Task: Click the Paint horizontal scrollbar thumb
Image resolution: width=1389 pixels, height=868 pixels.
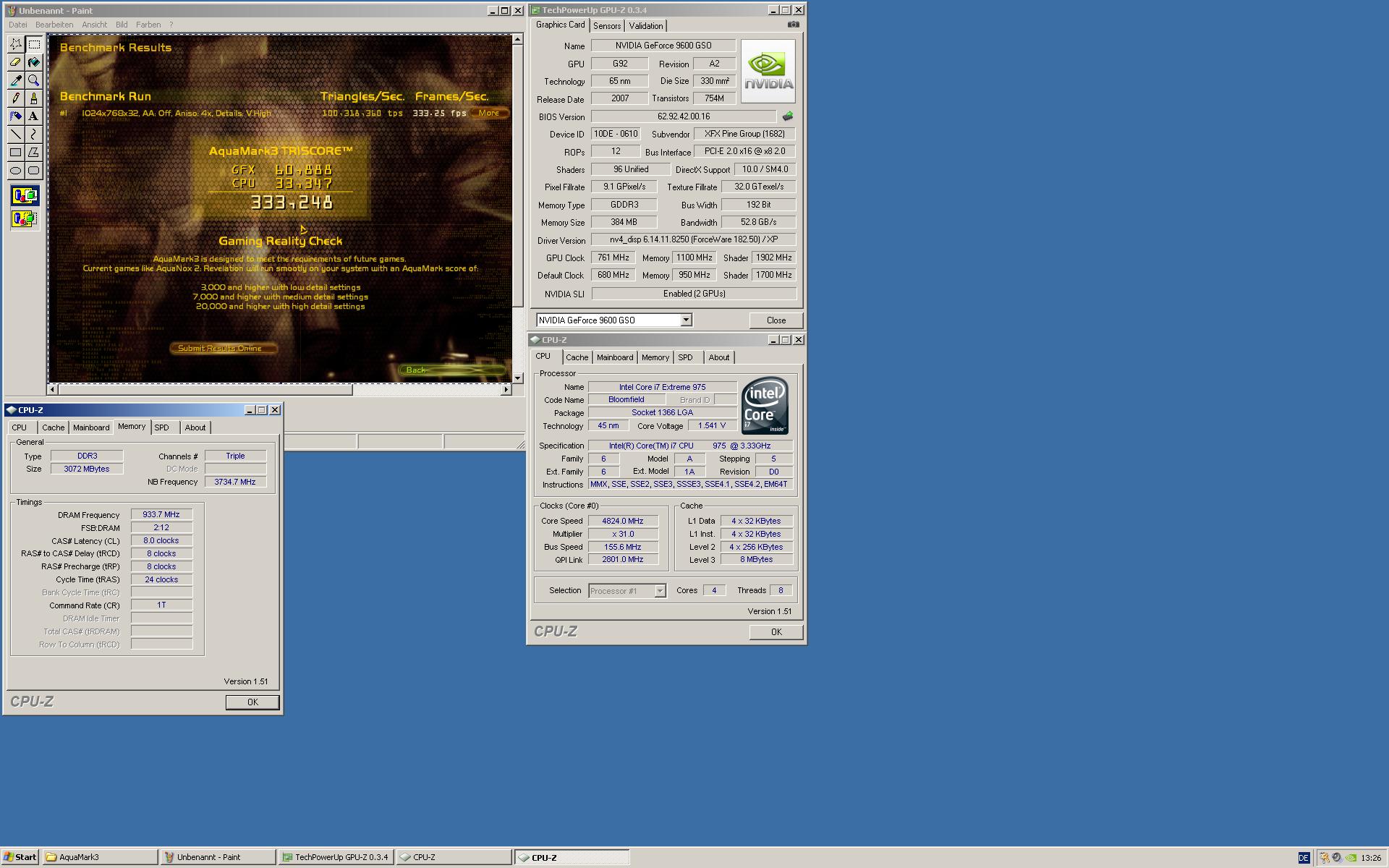Action: pos(205,390)
